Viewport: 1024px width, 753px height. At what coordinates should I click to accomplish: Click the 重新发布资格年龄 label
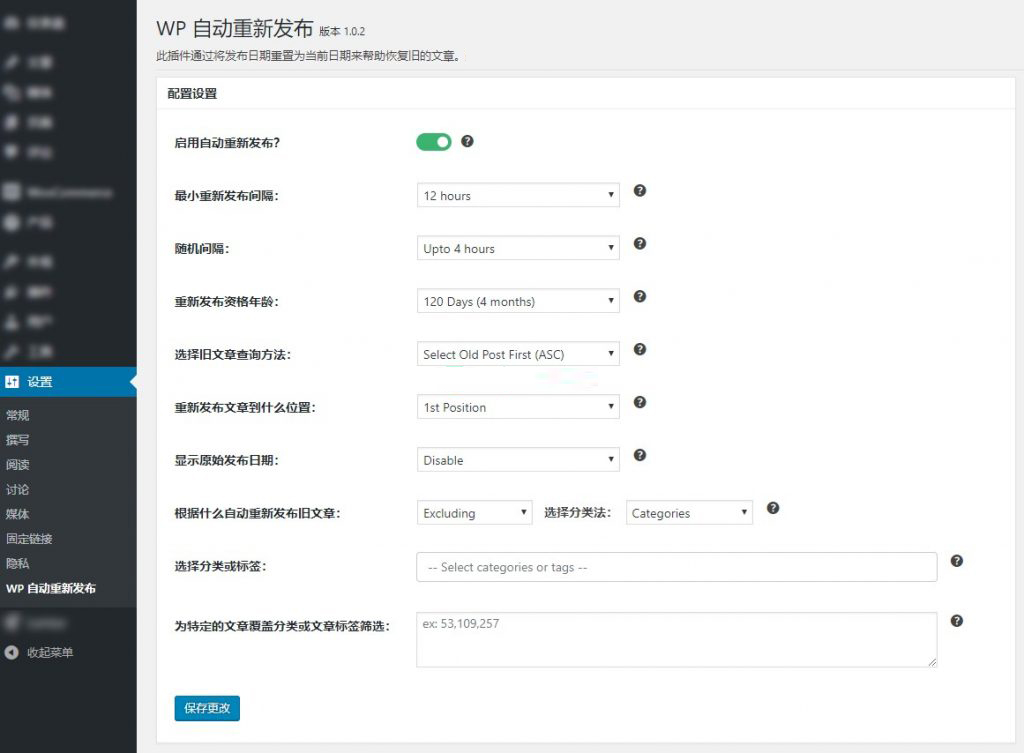227,302
